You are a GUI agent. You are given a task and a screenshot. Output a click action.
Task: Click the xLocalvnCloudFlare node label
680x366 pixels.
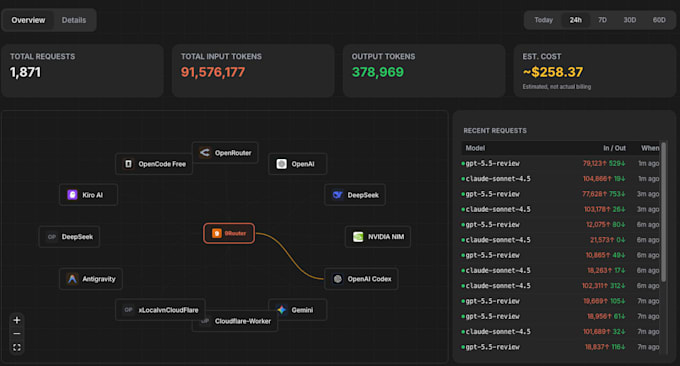click(168, 310)
